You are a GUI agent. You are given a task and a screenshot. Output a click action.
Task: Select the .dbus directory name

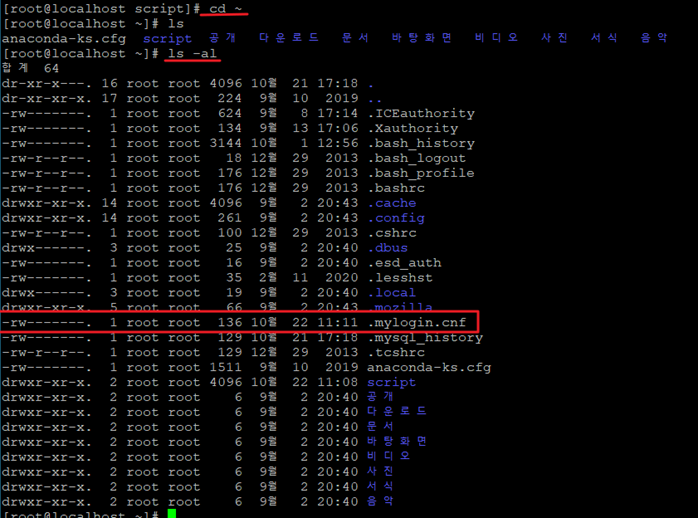388,248
